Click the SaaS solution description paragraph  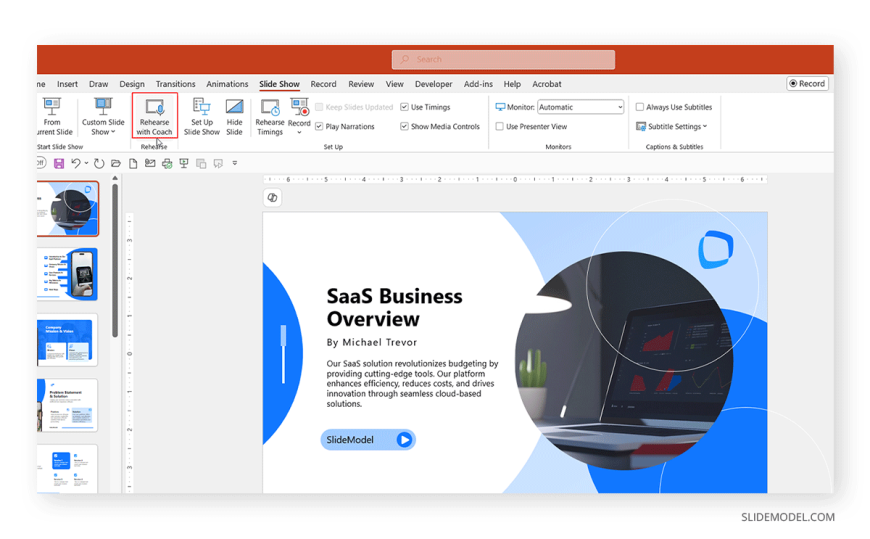412,384
